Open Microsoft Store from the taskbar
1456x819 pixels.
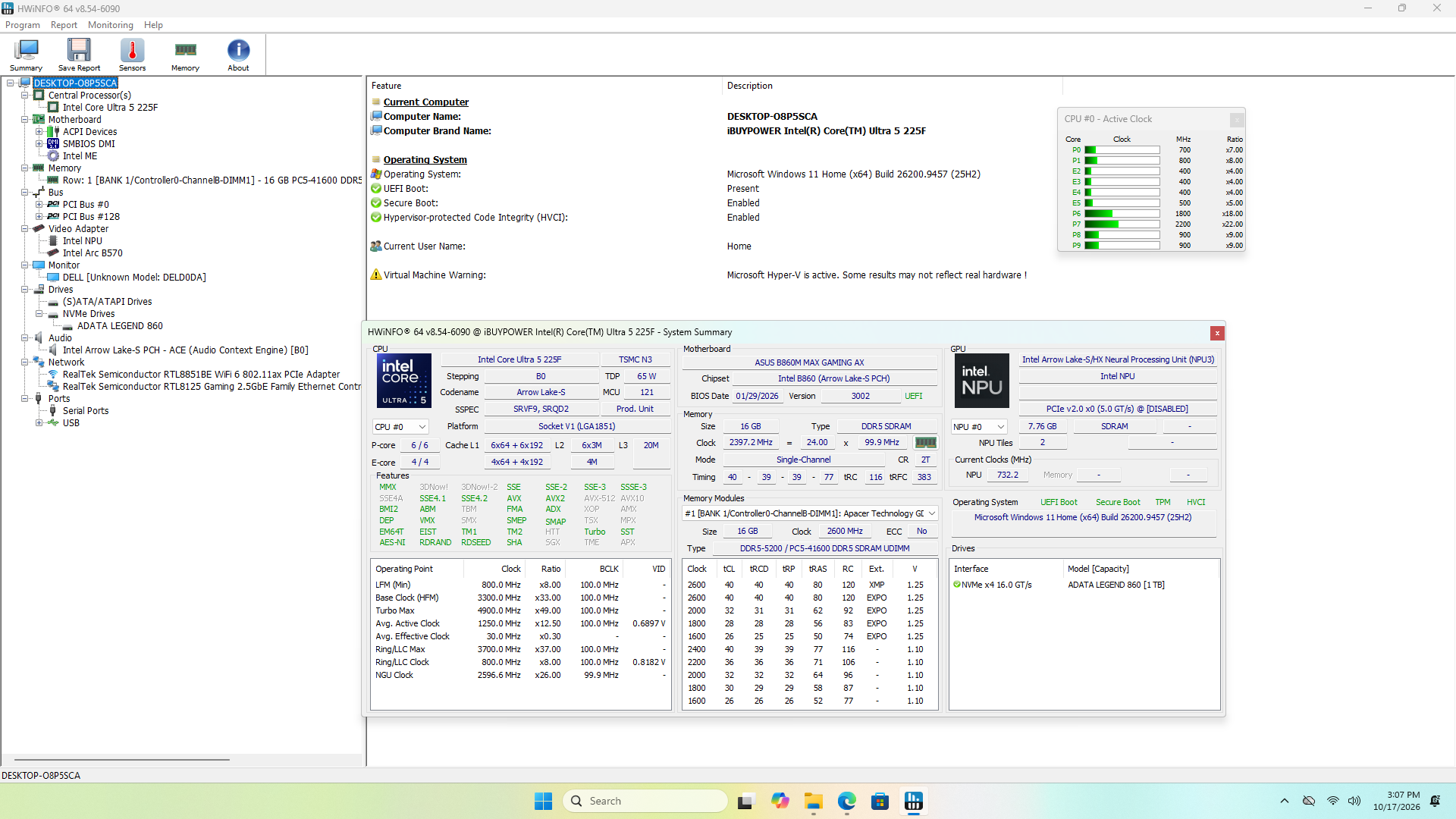click(x=880, y=802)
